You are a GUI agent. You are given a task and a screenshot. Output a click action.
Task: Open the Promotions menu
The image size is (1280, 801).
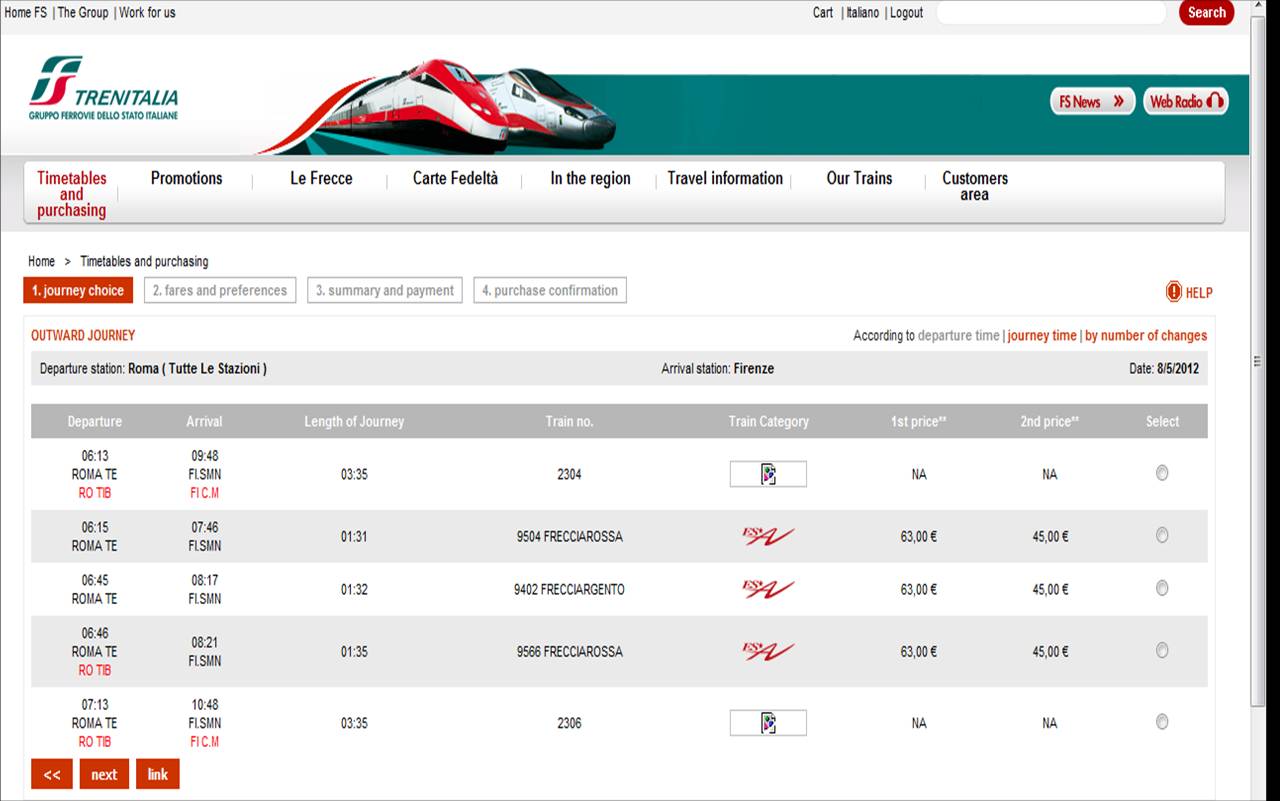coord(186,178)
